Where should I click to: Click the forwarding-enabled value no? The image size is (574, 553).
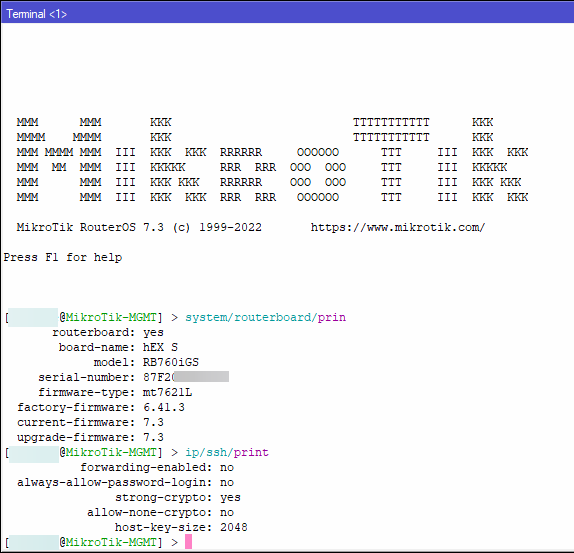coord(227,468)
